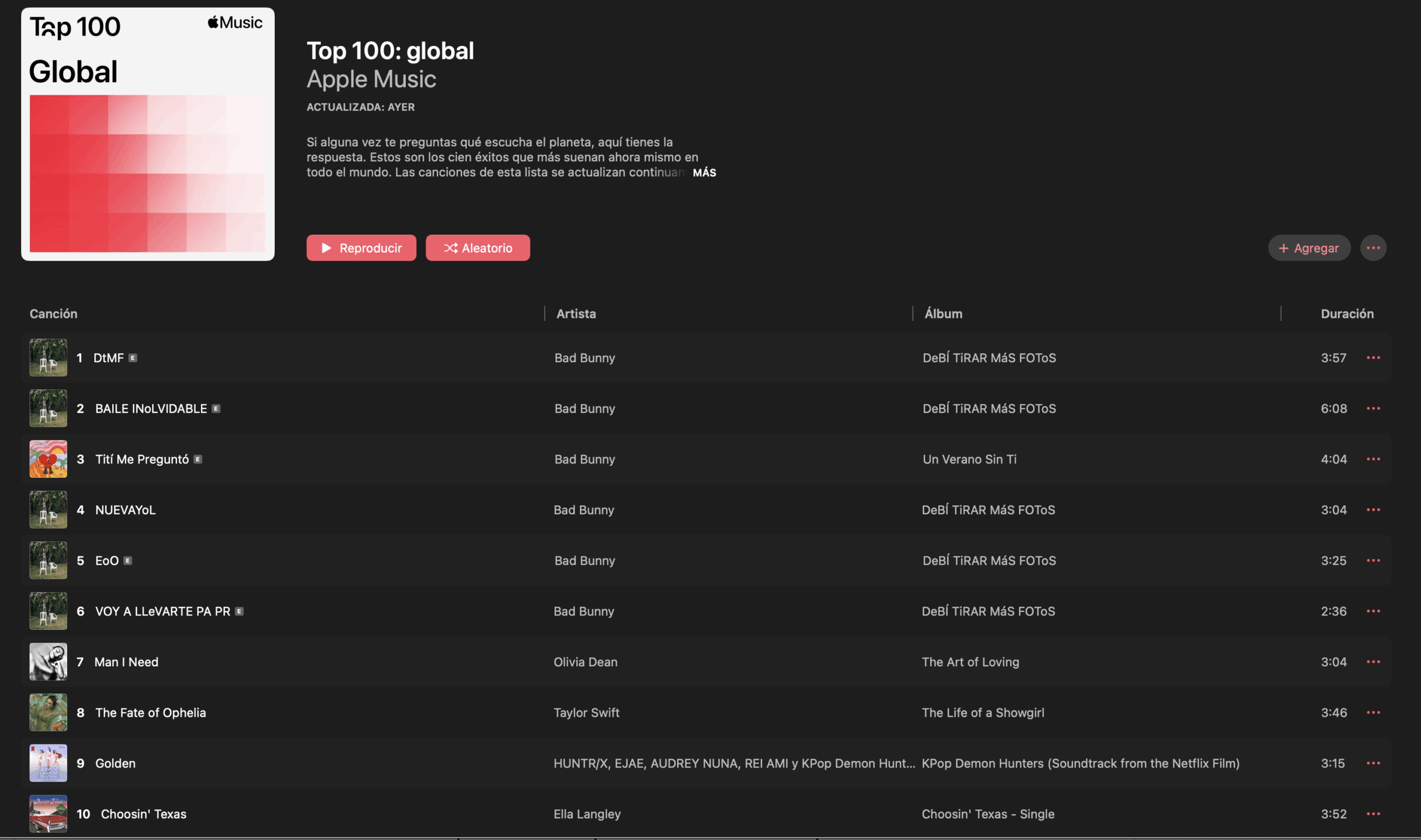1421x840 pixels.
Task: Click the Apple Music curator link
Action: click(x=371, y=79)
